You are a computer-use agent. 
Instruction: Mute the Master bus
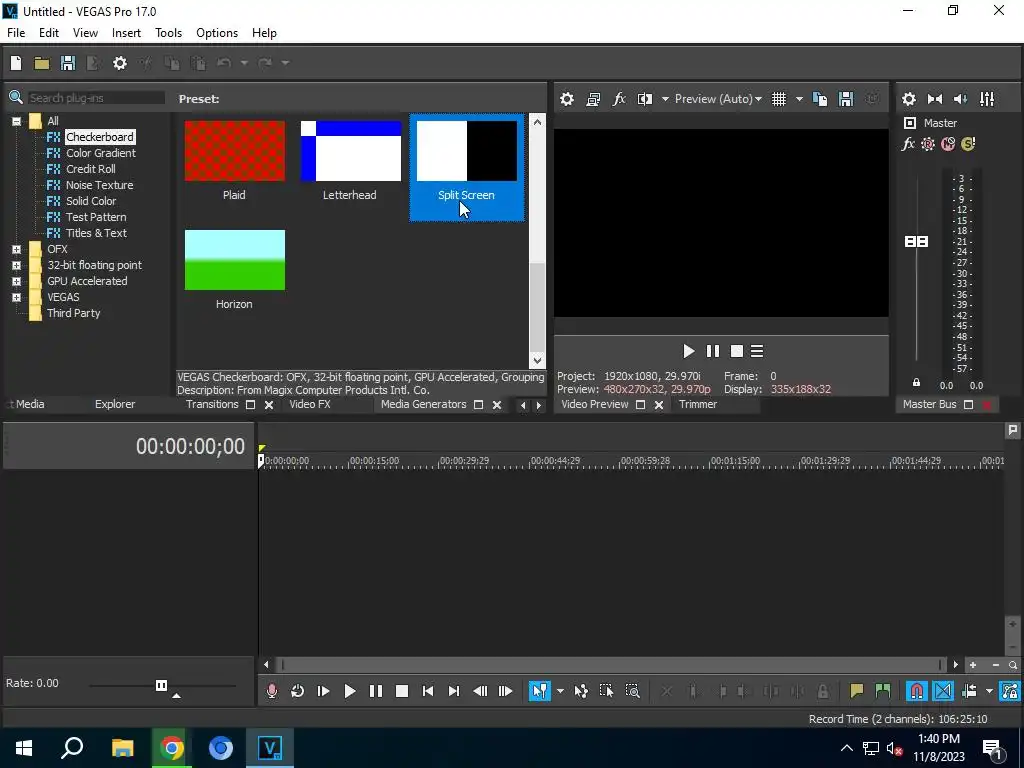(x=948, y=144)
